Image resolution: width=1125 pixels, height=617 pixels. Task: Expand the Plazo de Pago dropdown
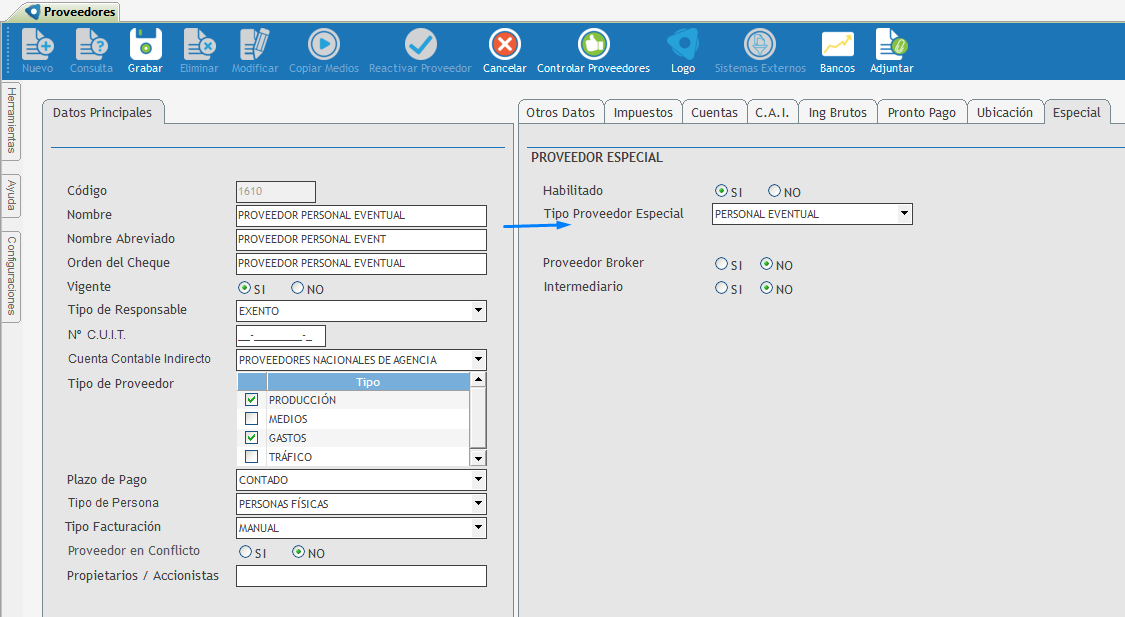pyautogui.click(x=478, y=480)
